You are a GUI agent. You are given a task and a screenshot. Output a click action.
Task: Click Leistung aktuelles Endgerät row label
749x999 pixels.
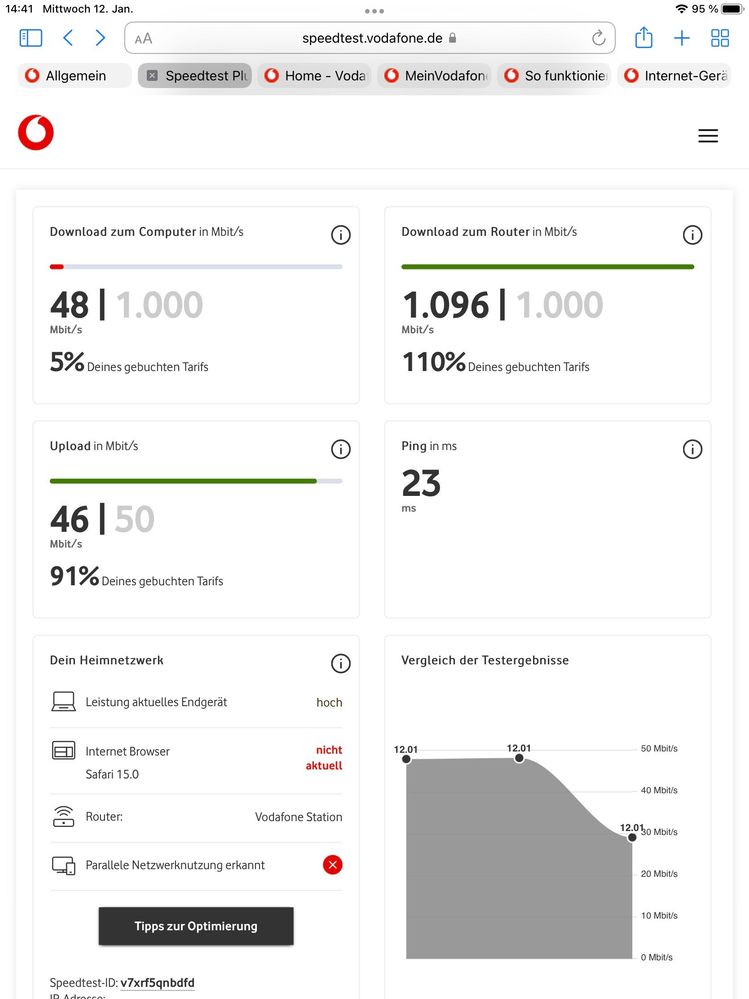click(156, 702)
